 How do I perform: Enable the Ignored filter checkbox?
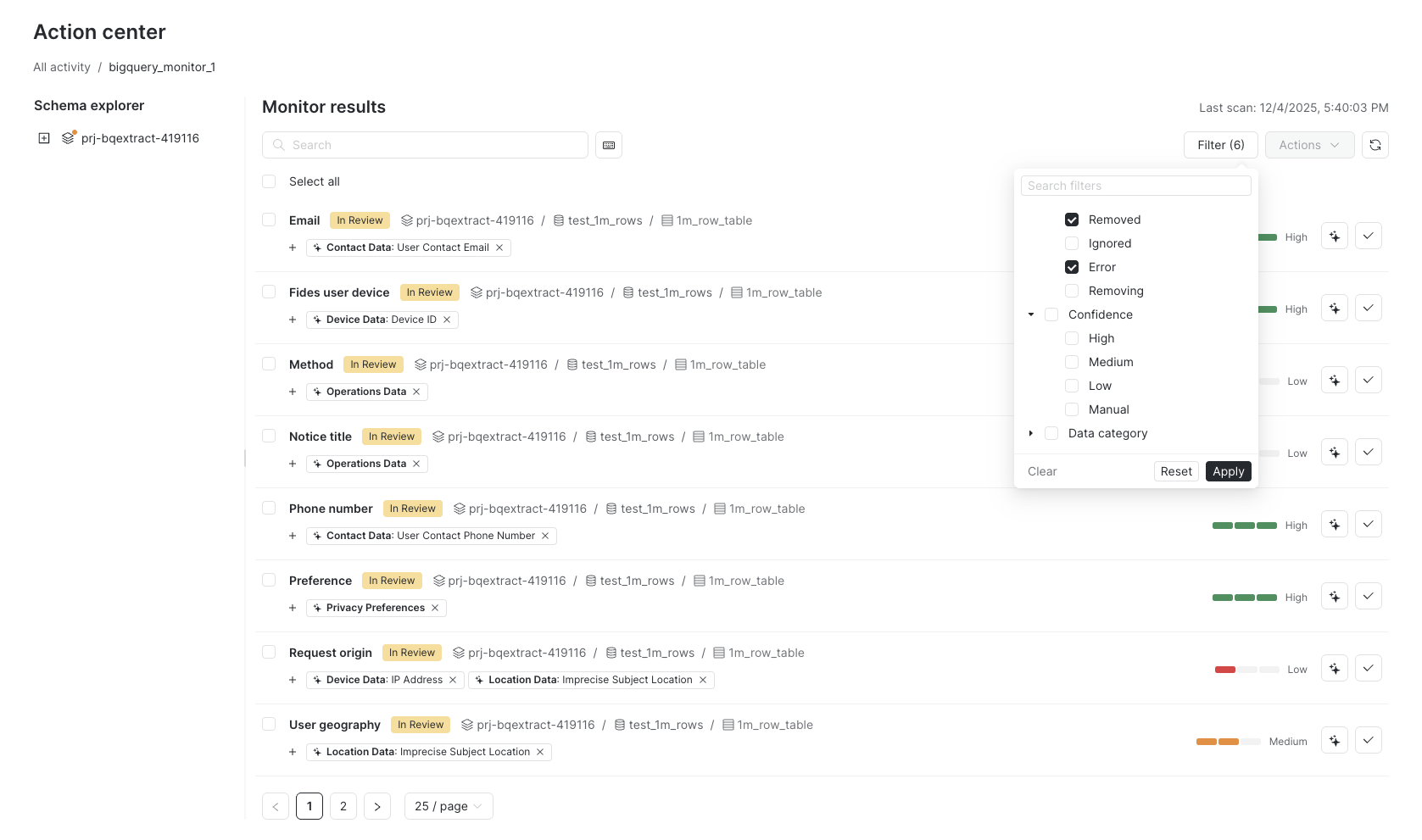1072,243
